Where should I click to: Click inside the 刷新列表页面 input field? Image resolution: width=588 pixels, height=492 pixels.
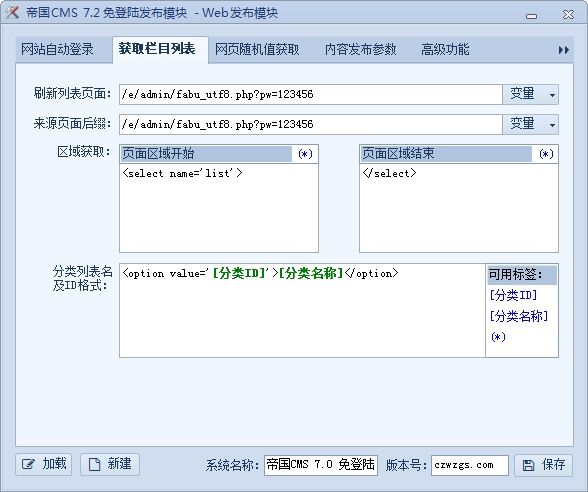pyautogui.click(x=311, y=94)
